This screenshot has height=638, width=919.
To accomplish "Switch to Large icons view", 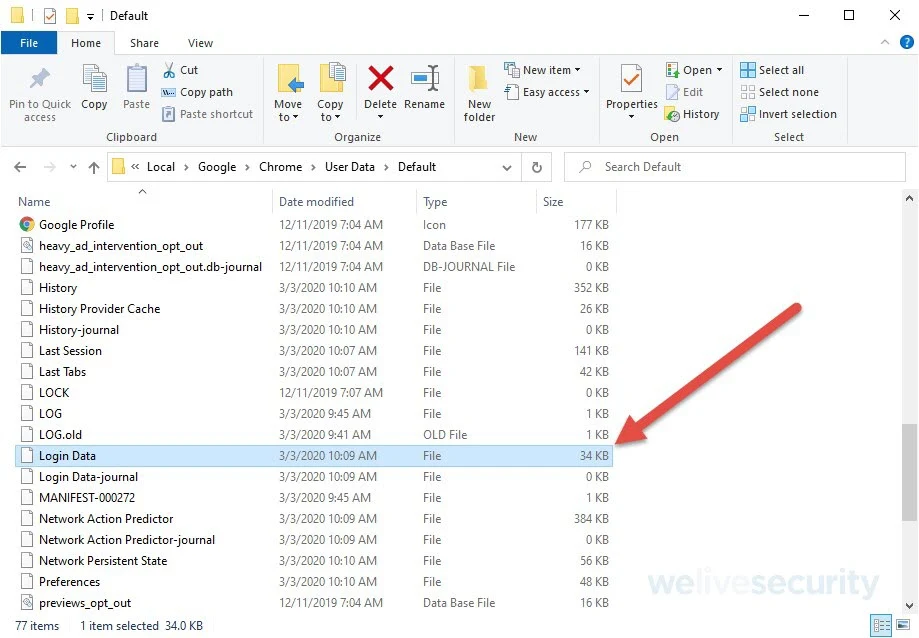I will pos(903,625).
